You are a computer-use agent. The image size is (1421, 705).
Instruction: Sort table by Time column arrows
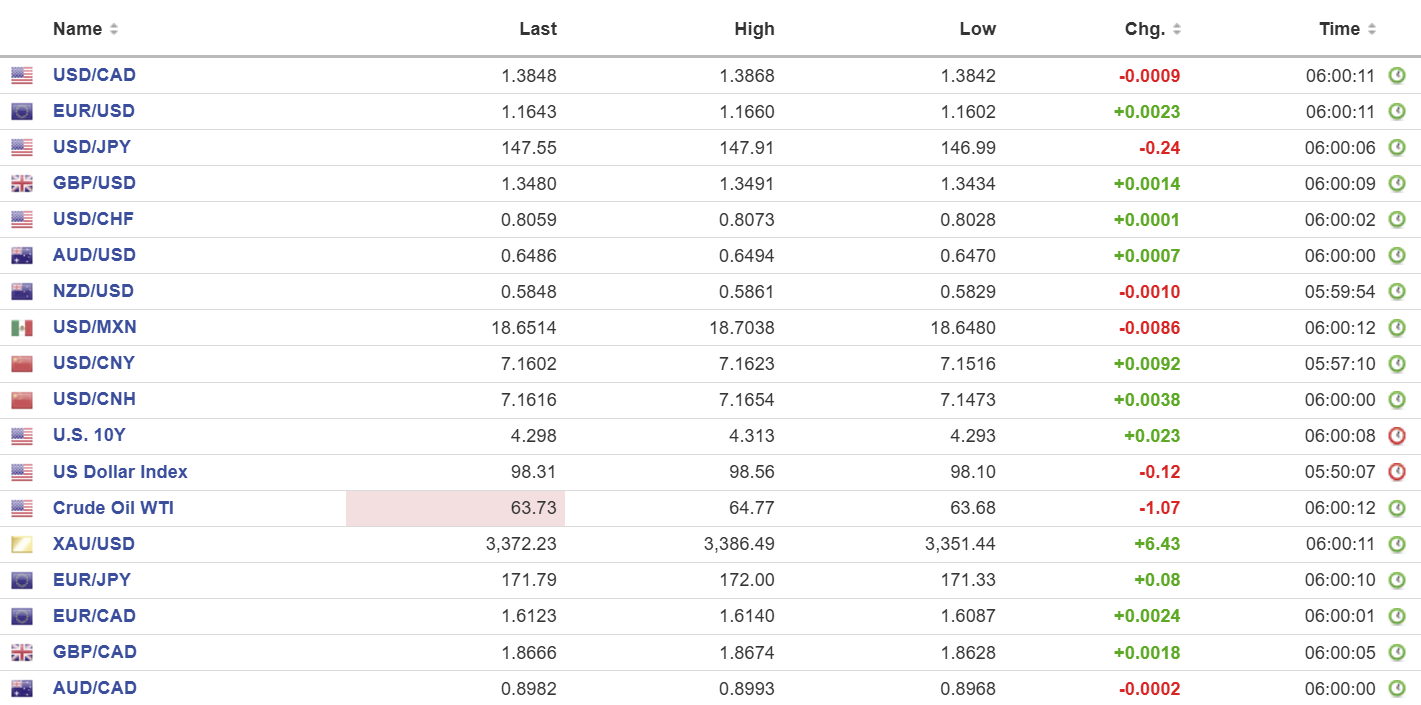click(x=1372, y=30)
